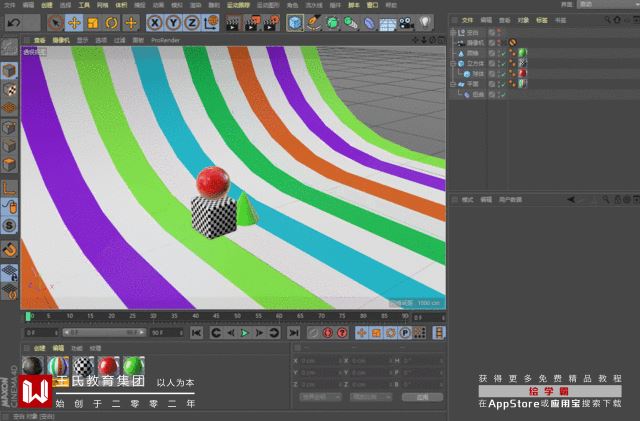Toggle the X axis lock button
Image resolution: width=640 pixels, height=421 pixels.
click(154, 23)
